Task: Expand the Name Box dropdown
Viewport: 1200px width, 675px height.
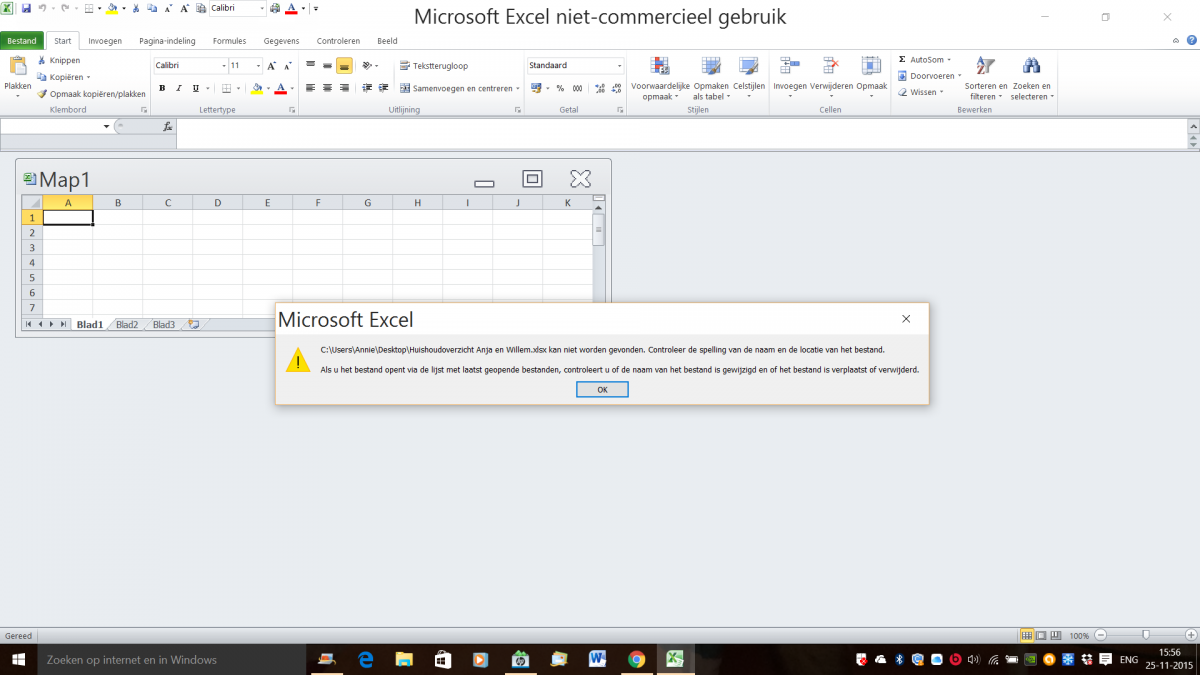Action: click(x=106, y=127)
